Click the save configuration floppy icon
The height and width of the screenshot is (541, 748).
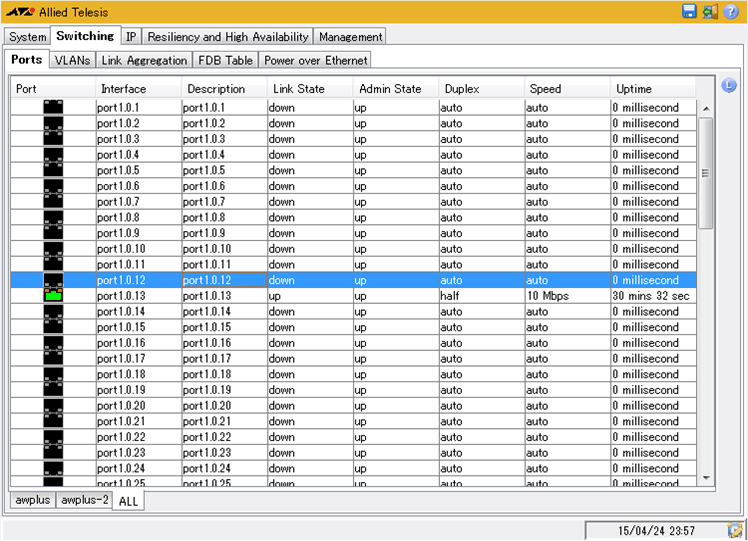tap(690, 11)
